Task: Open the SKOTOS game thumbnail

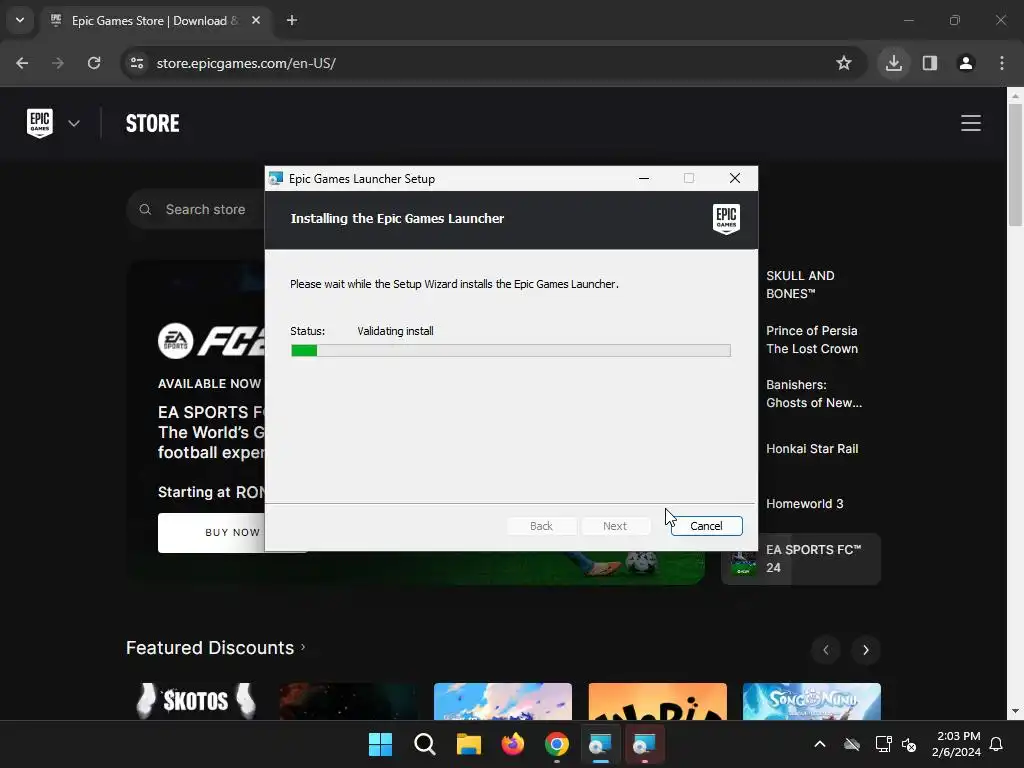Action: (x=195, y=701)
